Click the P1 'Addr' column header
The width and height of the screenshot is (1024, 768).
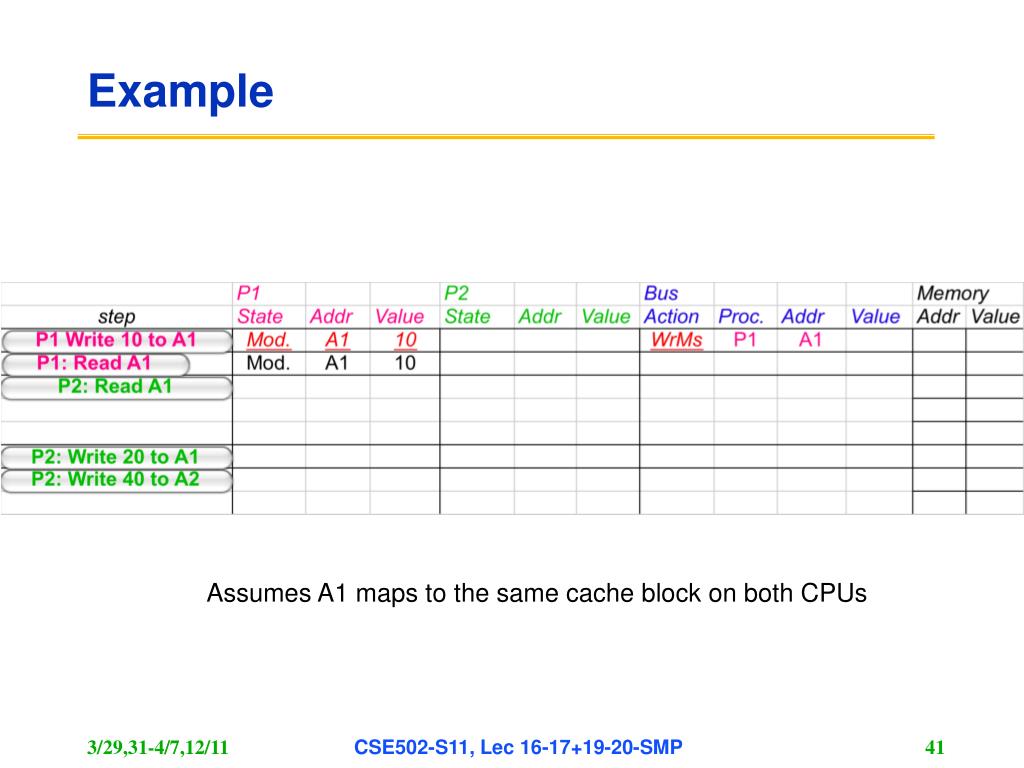tap(331, 317)
